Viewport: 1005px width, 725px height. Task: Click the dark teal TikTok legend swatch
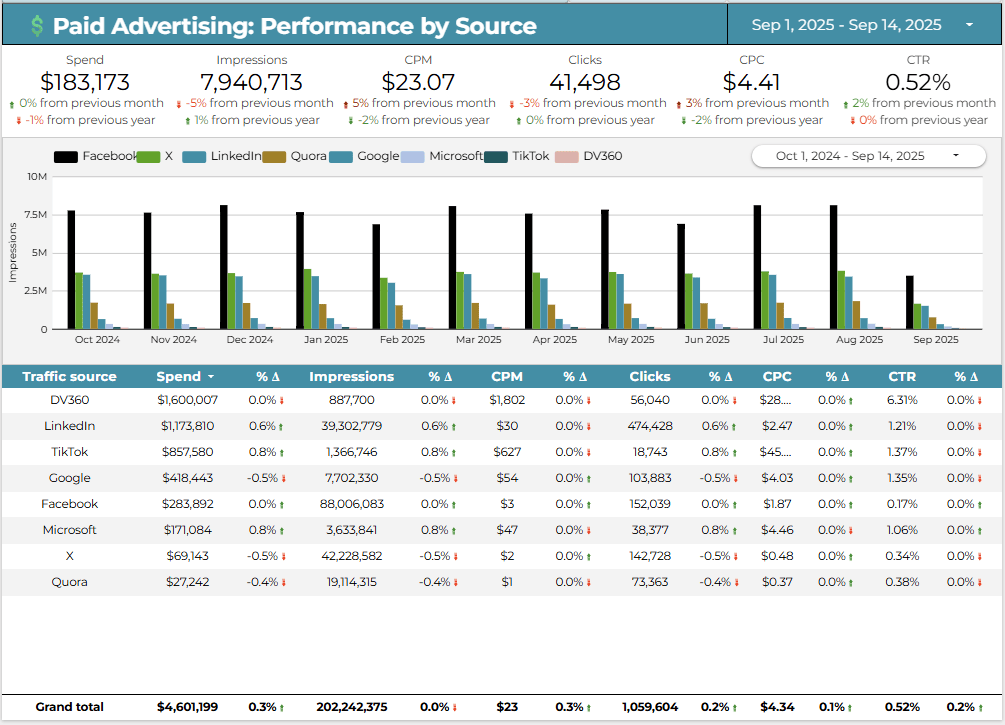(x=495, y=156)
